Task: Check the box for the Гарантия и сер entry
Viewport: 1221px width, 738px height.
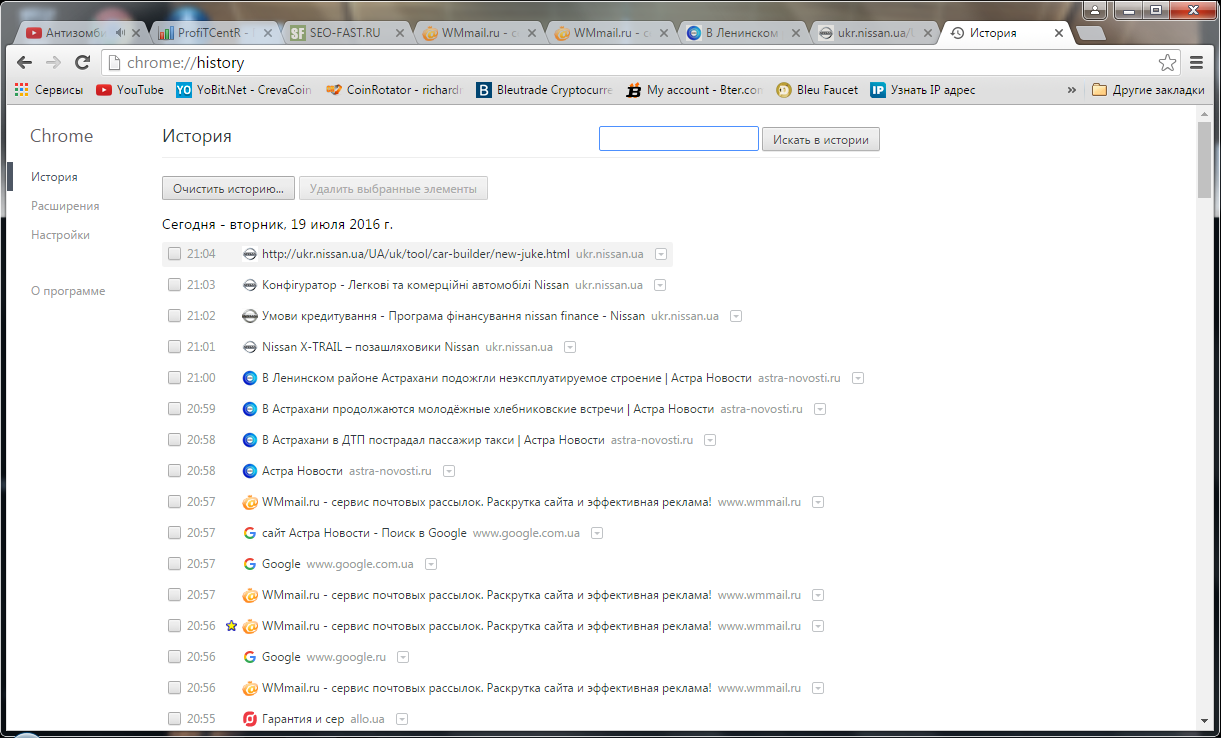Action: pyautogui.click(x=174, y=719)
